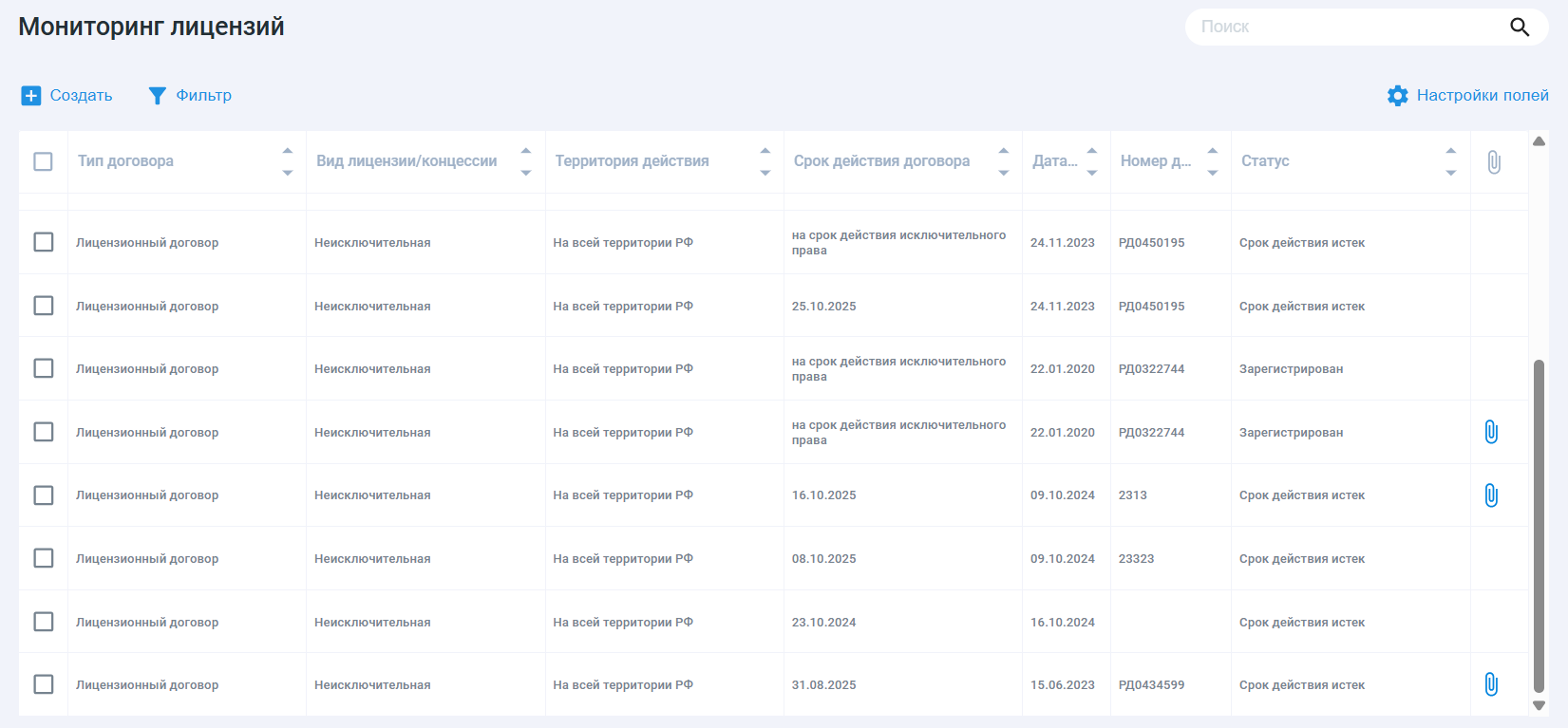The image size is (1568, 728).
Task: Click the vertical scrollbar thumb
Action: tap(1539, 527)
